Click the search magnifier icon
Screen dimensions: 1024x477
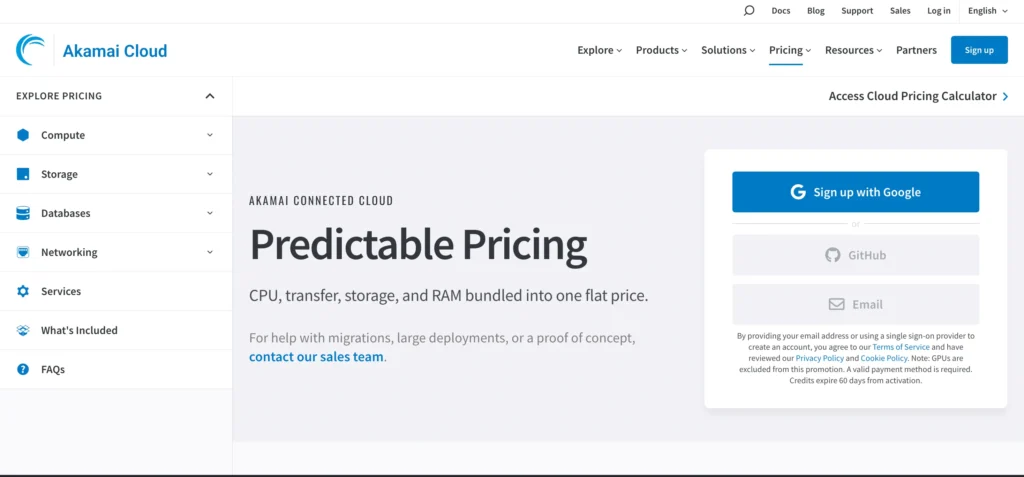tap(749, 11)
